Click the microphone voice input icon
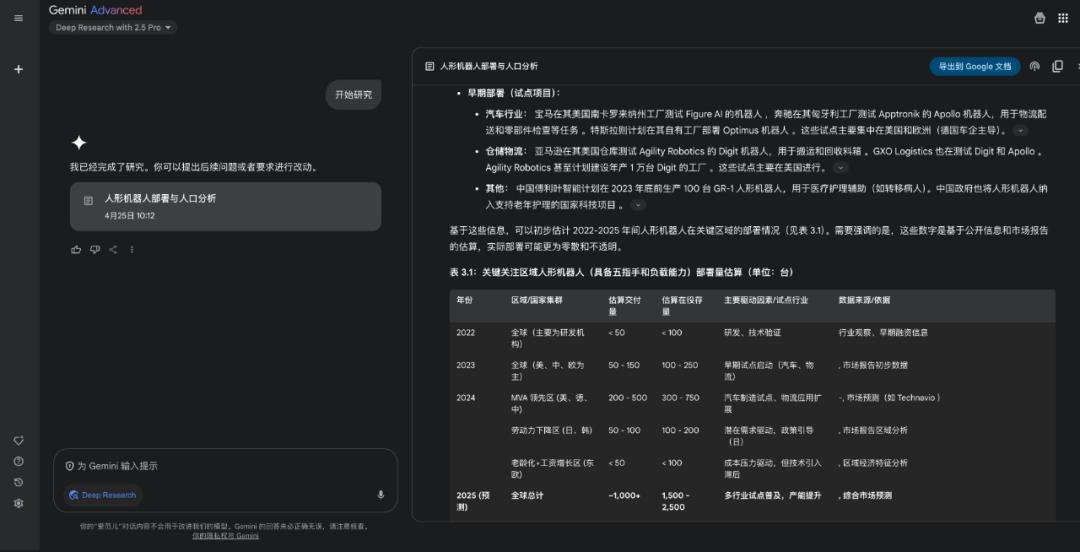Screen dimensions: 1080x552 [x=381, y=494]
